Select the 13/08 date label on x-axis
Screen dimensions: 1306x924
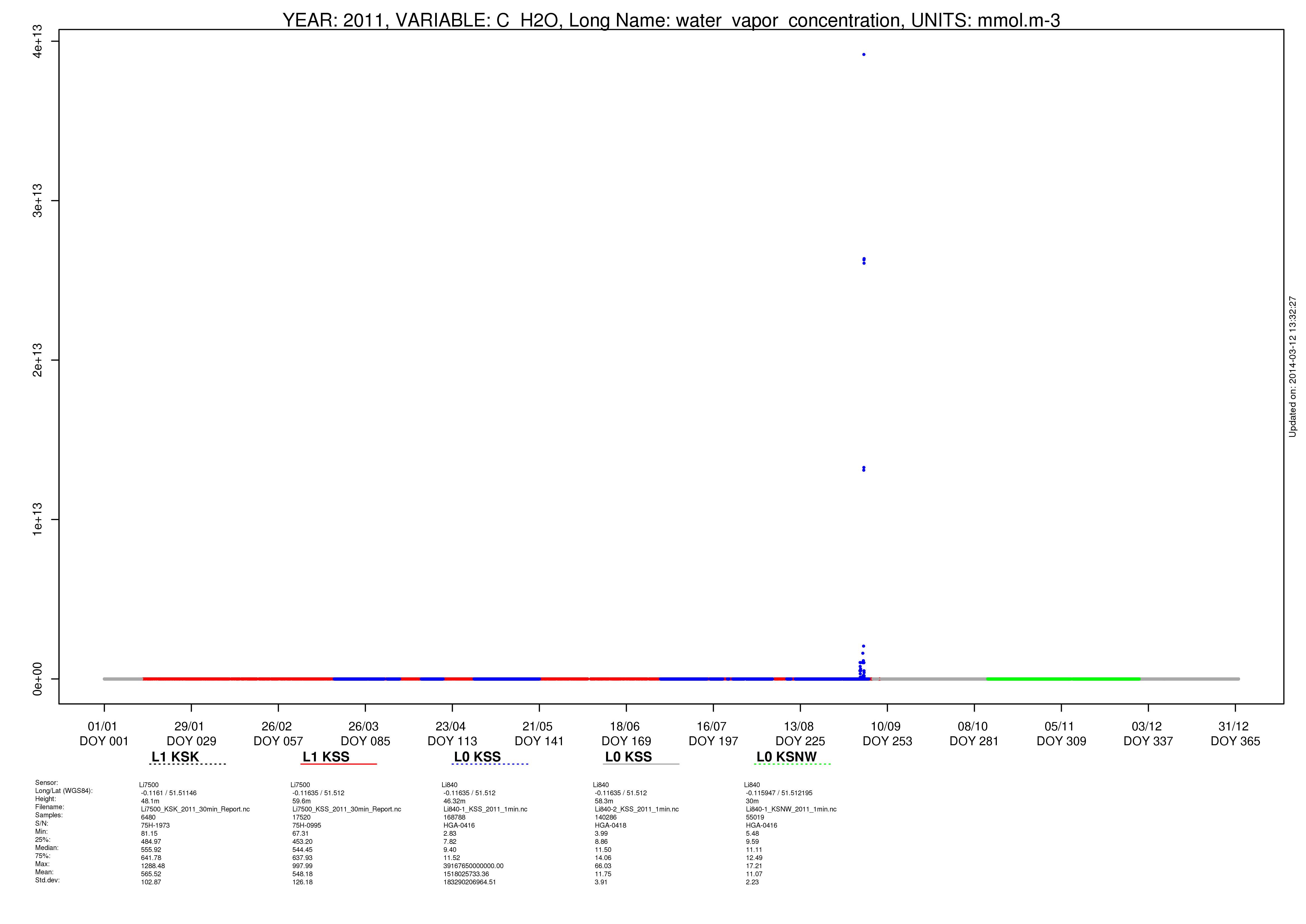pyautogui.click(x=799, y=727)
